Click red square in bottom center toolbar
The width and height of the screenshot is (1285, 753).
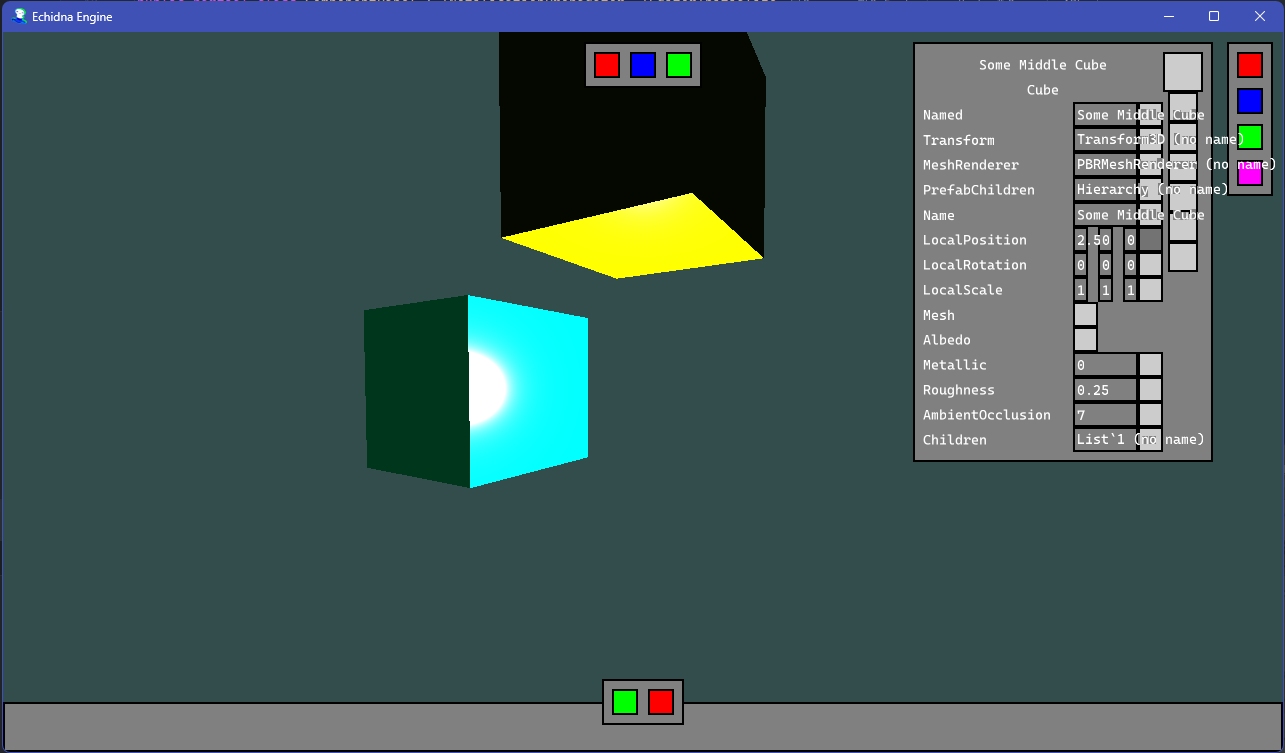point(661,702)
